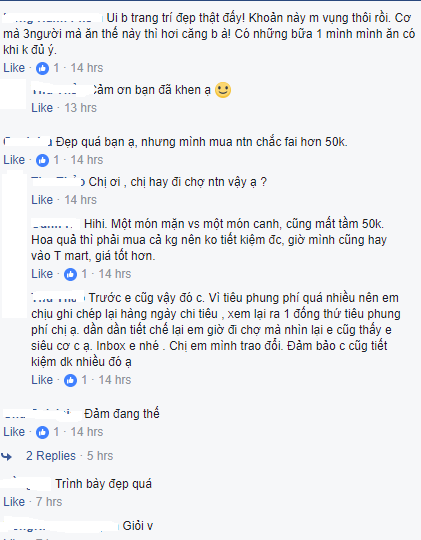Click the thumbs-up icon on the 'Inbox e nhé' reply
This screenshot has height=540, width=421.
70,380
